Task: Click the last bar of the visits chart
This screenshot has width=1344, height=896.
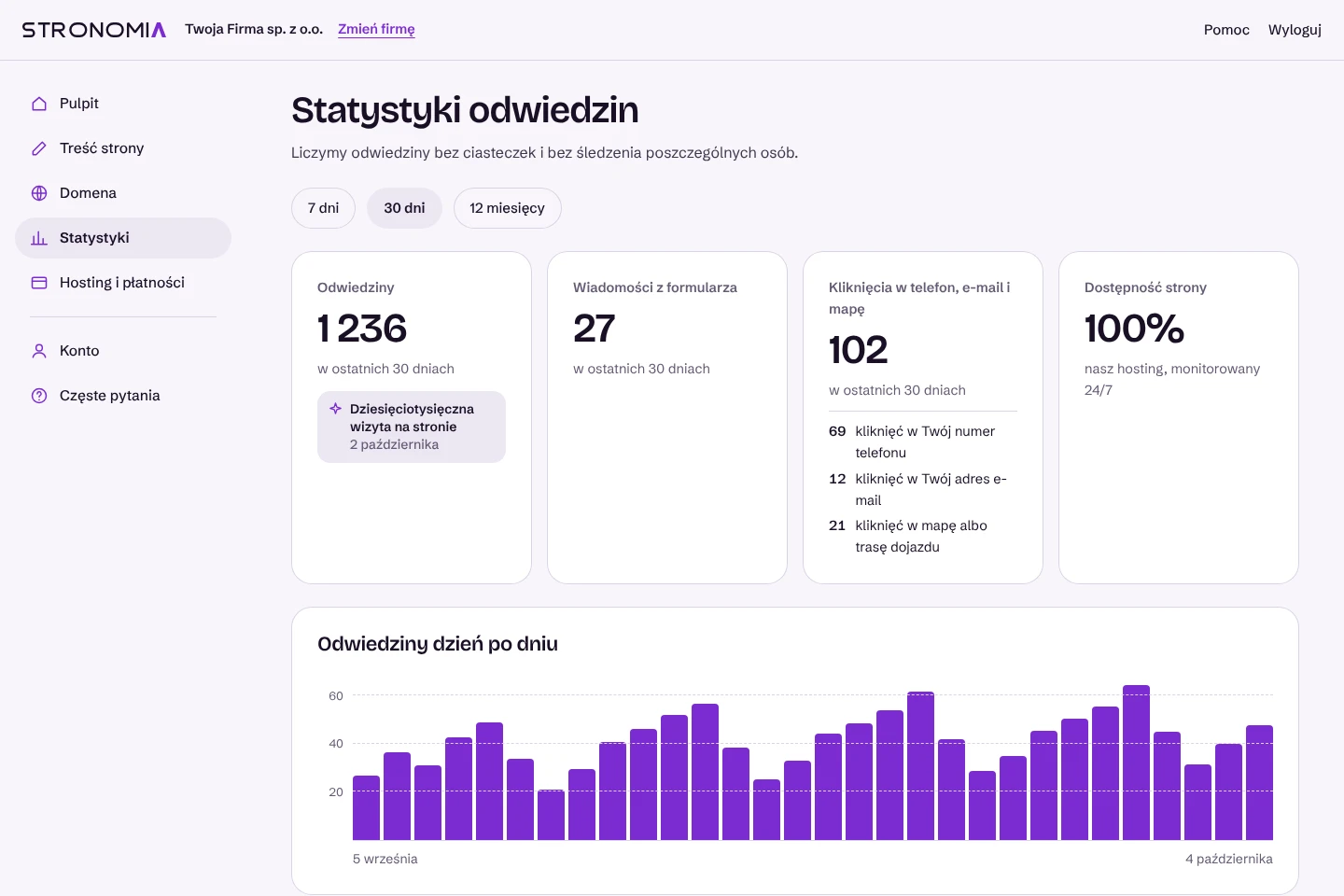Action: coord(1259,782)
